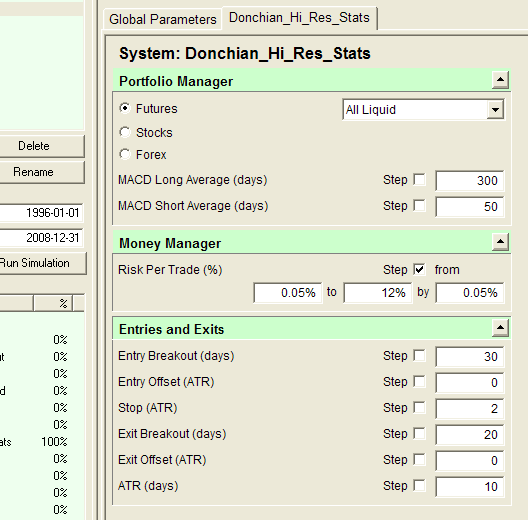This screenshot has height=520, width=528.
Task: Click the Rename button
Action: [42, 172]
